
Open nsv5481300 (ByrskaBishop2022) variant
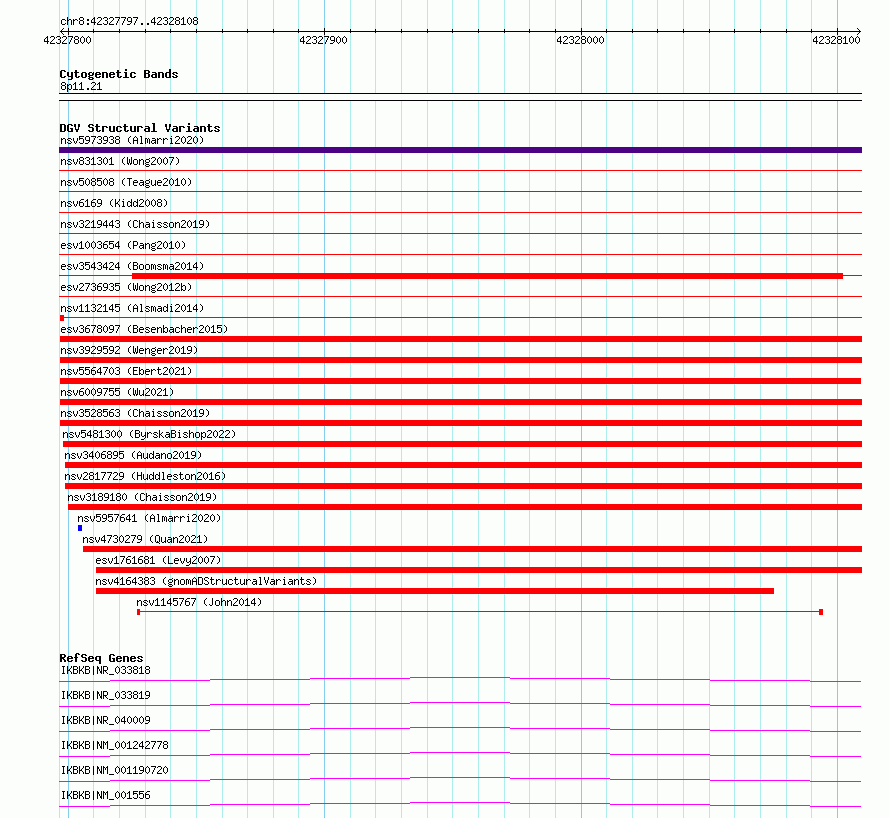pos(149,434)
